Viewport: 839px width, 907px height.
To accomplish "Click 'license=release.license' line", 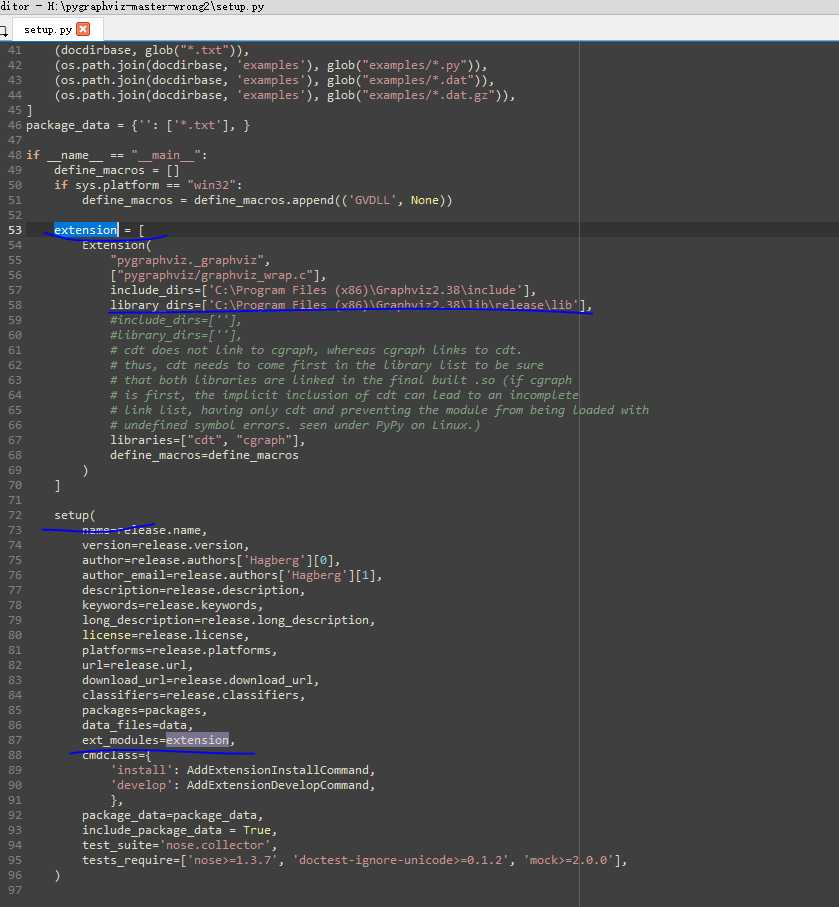I will (x=165, y=635).
